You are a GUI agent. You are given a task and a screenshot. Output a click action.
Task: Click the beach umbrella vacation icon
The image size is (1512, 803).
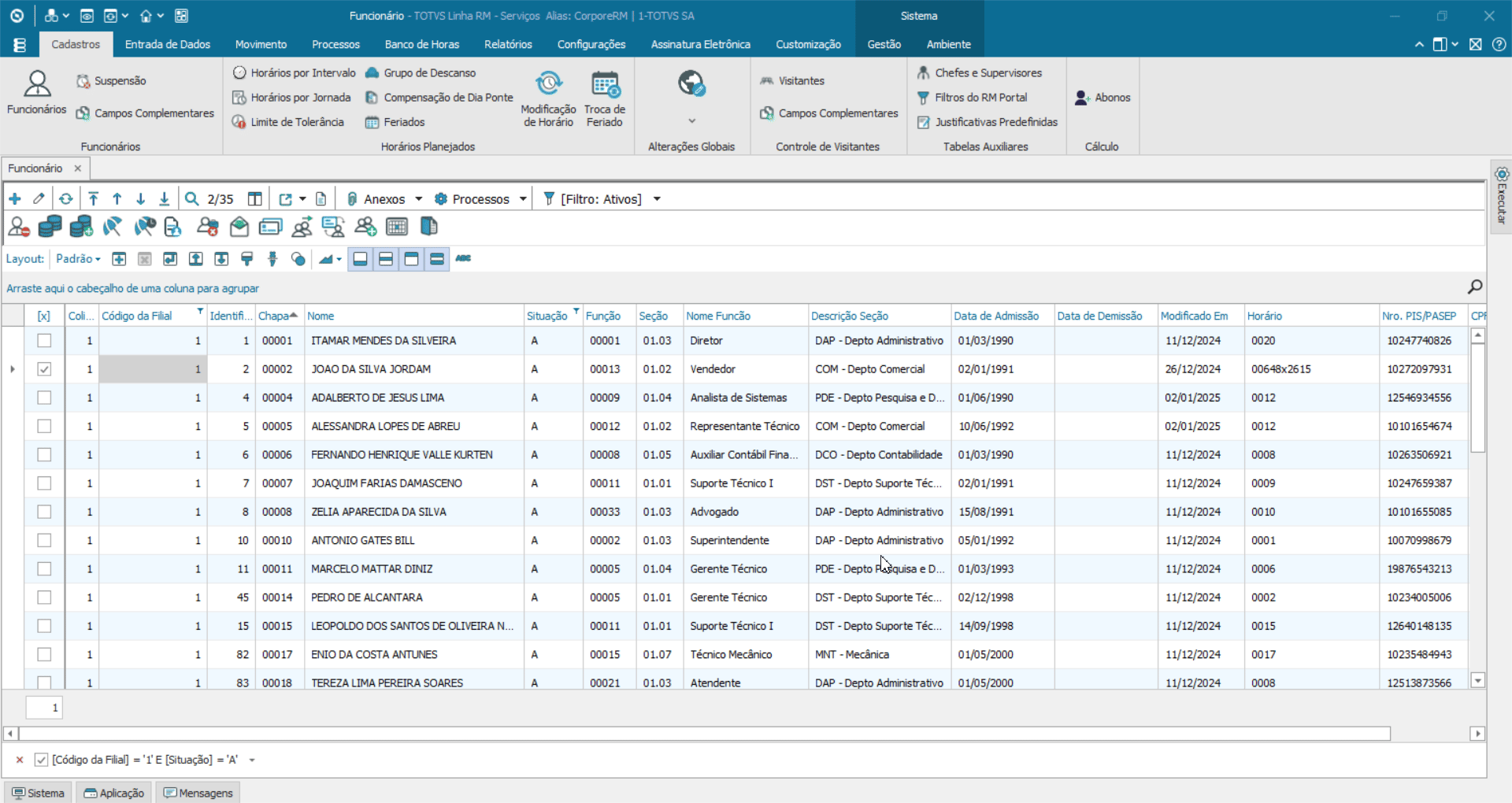(x=113, y=228)
